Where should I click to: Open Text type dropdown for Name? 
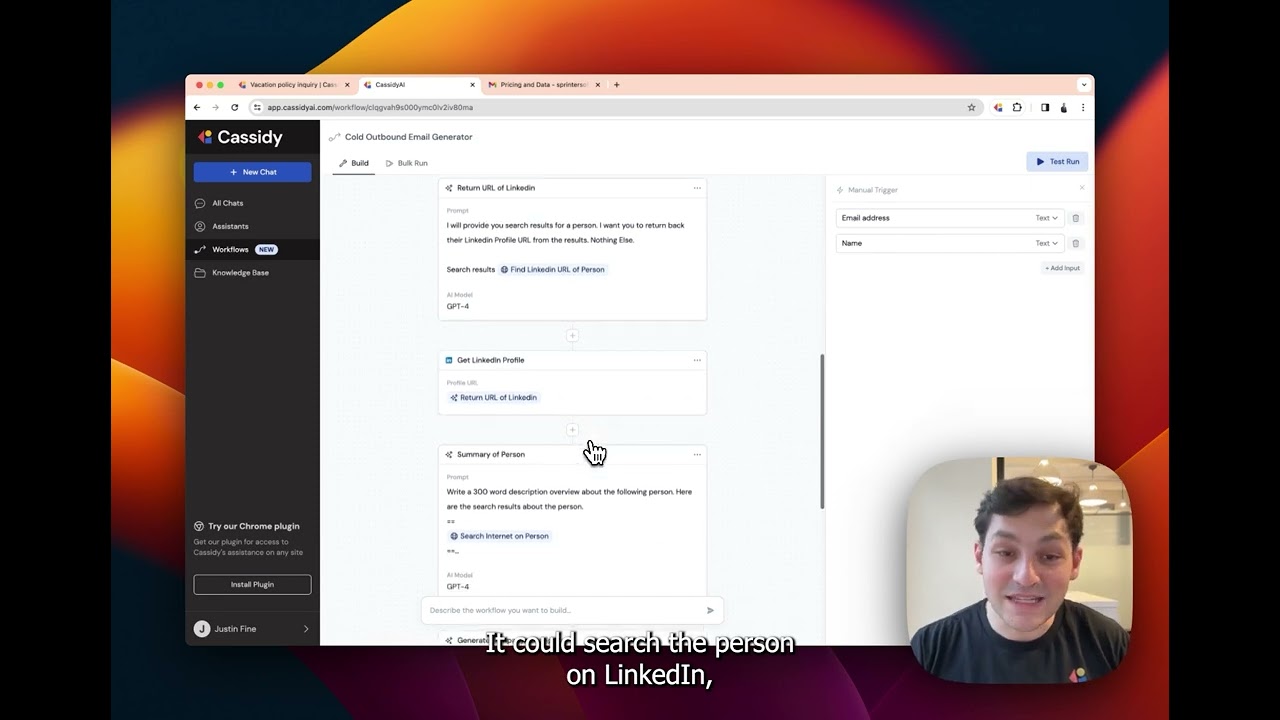[x=1046, y=243]
